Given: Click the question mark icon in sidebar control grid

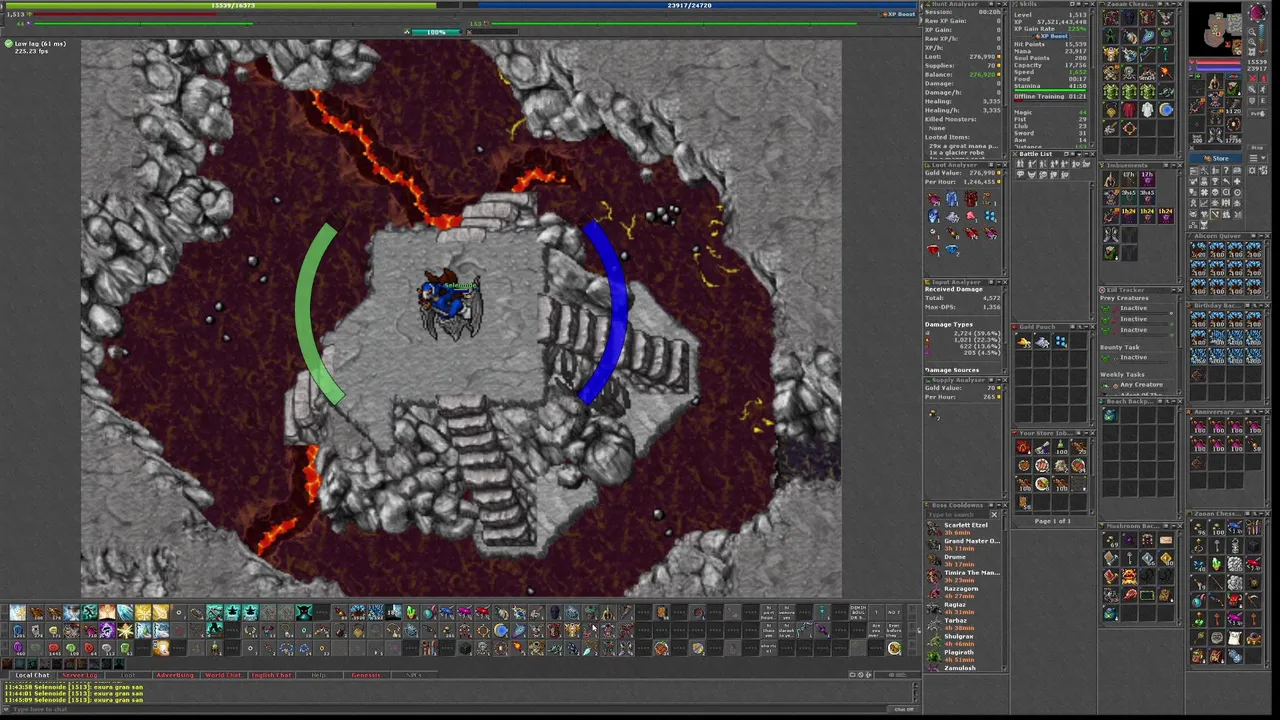Looking at the screenshot, I should pyautogui.click(x=1225, y=170).
